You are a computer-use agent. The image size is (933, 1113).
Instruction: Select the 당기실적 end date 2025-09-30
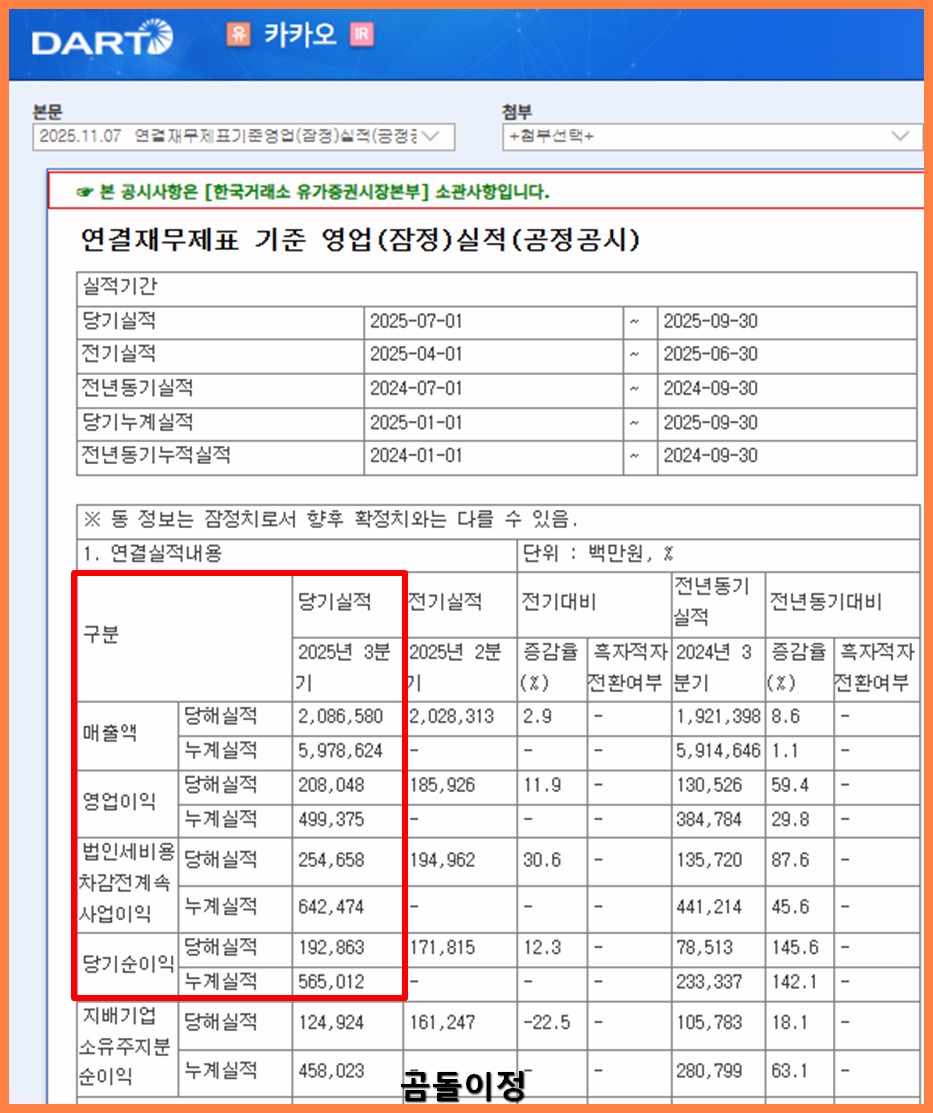click(x=710, y=322)
